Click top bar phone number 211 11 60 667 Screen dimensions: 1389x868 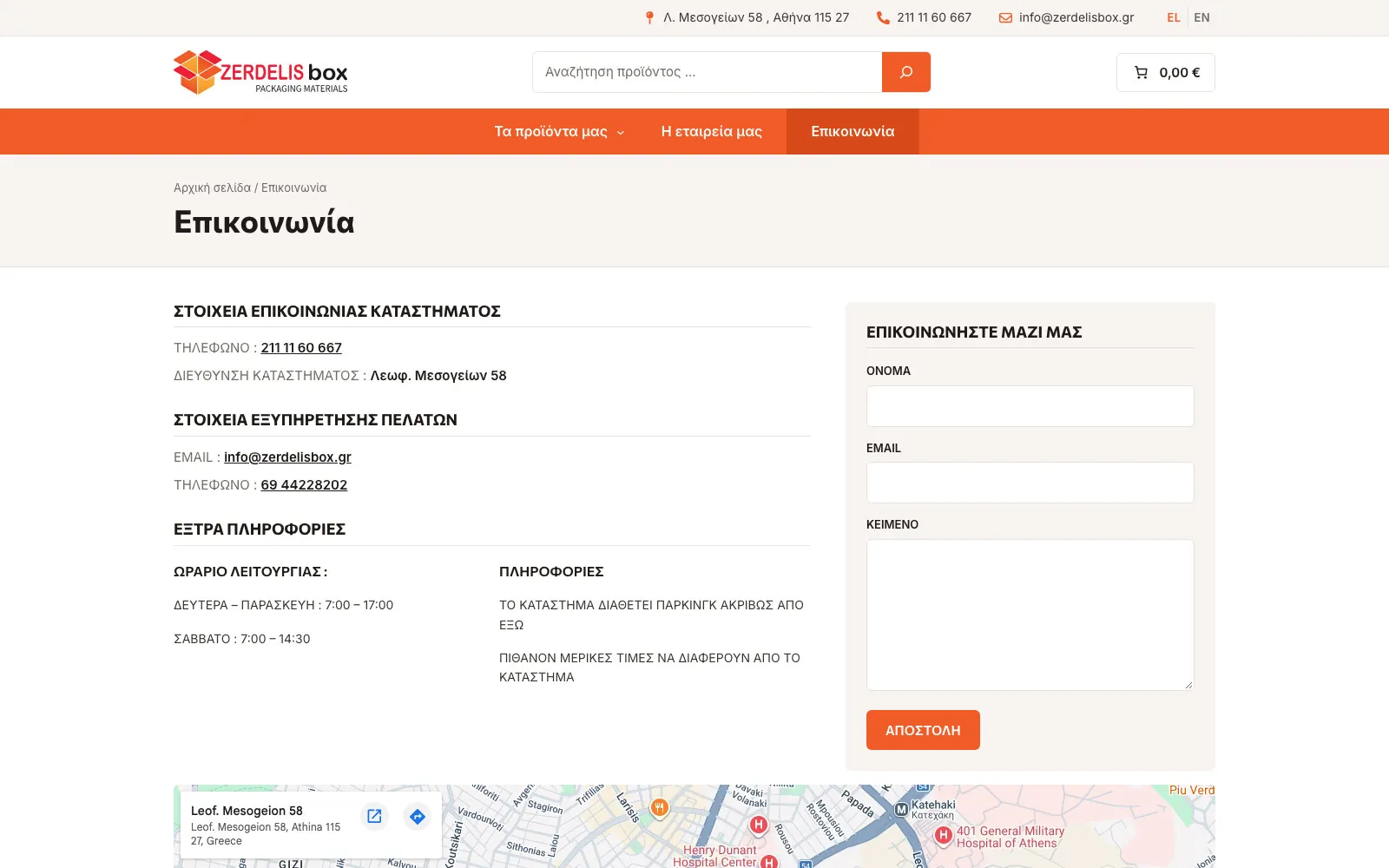[x=934, y=17]
